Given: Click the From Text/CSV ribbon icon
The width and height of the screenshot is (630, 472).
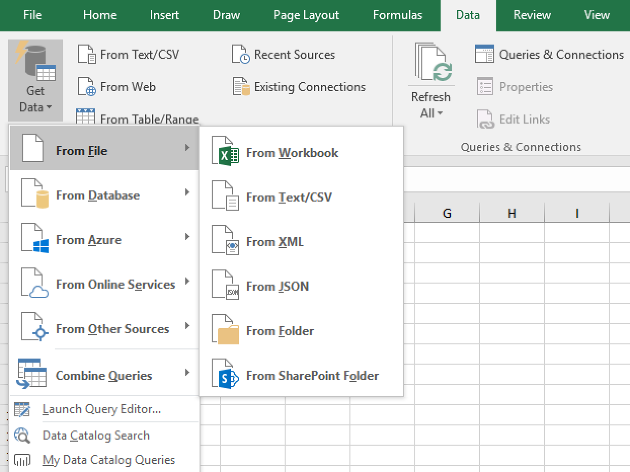Looking at the screenshot, I should pos(87,55).
